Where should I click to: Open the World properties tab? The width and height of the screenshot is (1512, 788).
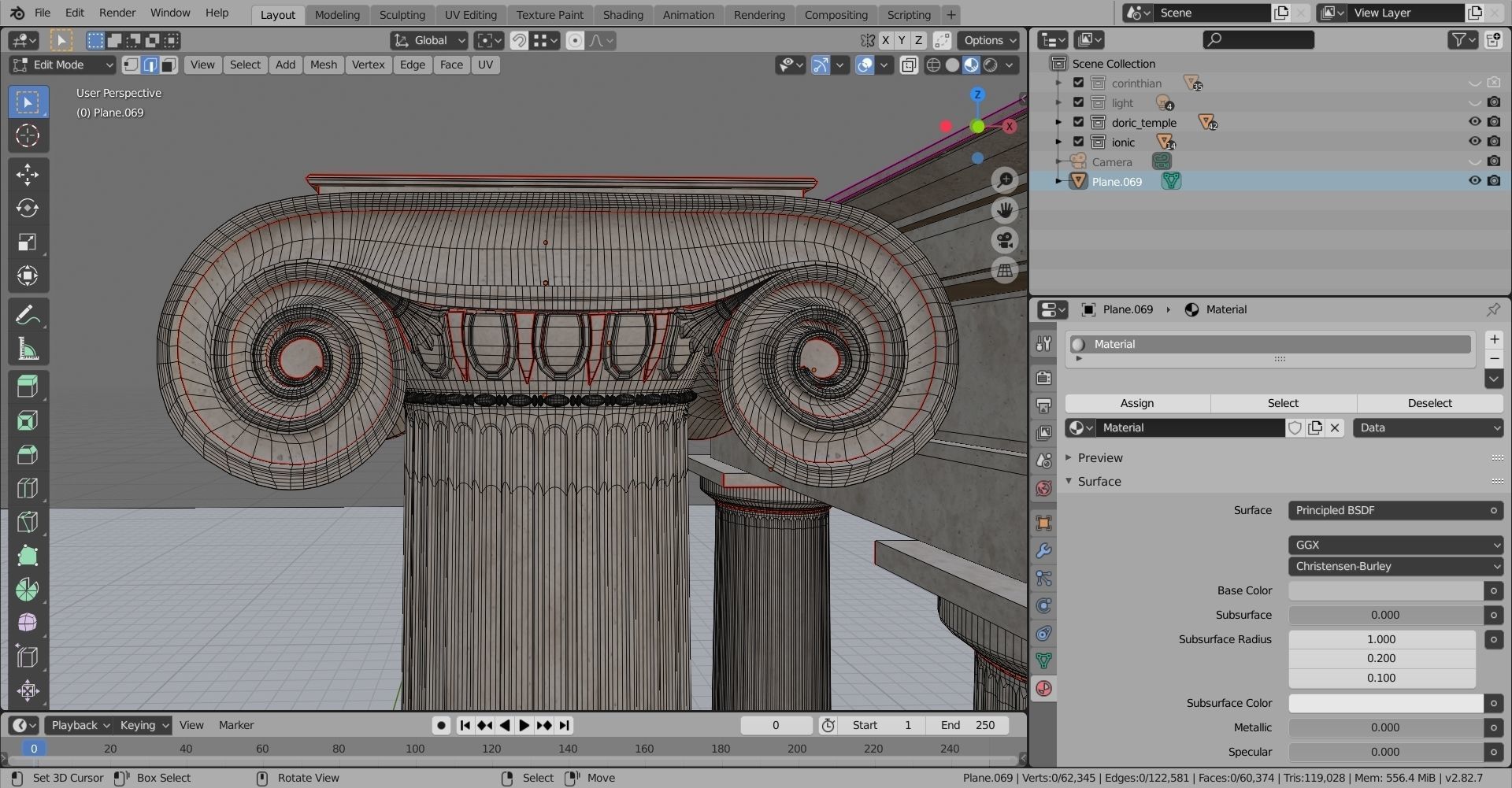click(x=1043, y=488)
